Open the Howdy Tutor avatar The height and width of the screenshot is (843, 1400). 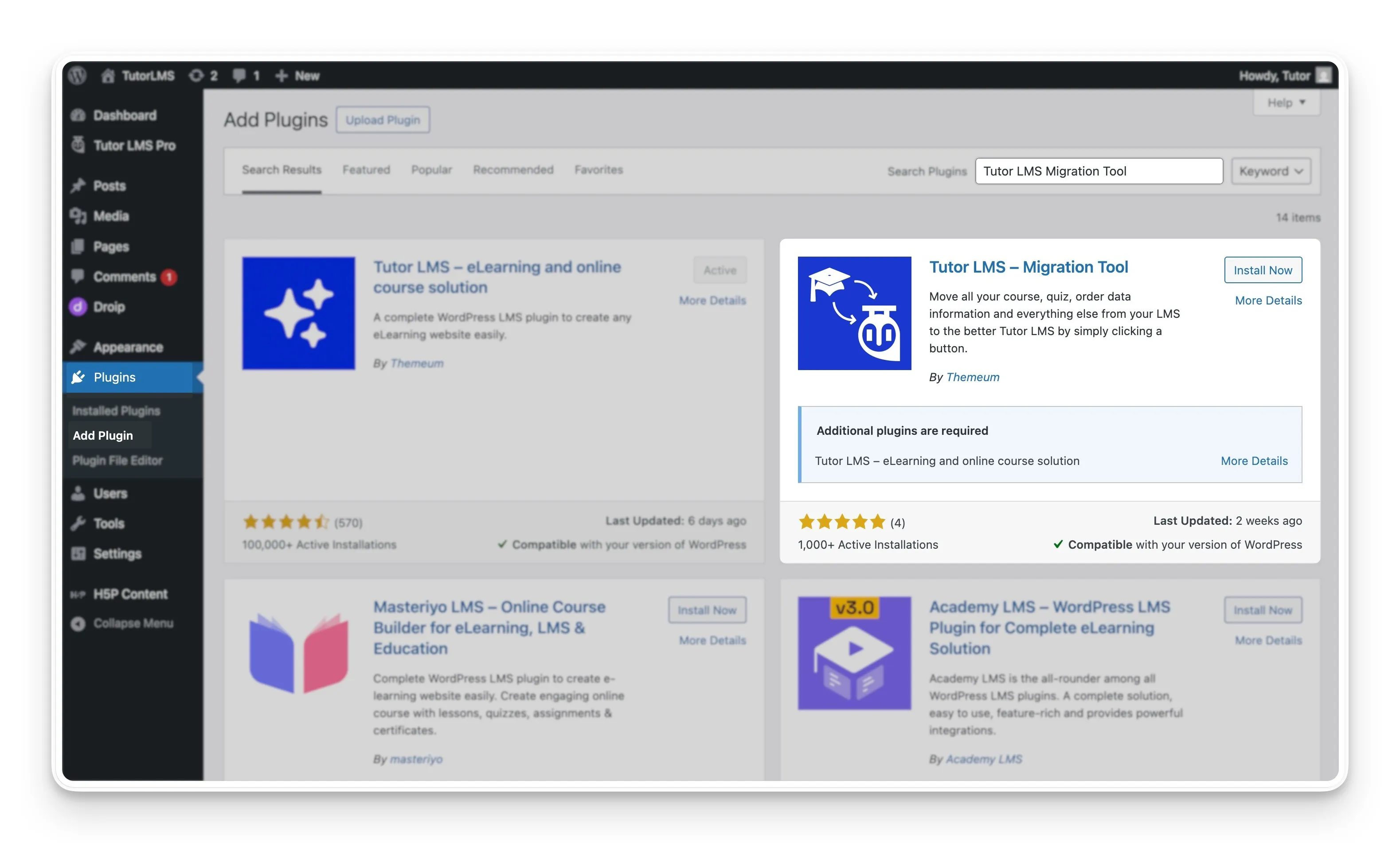(x=1324, y=75)
